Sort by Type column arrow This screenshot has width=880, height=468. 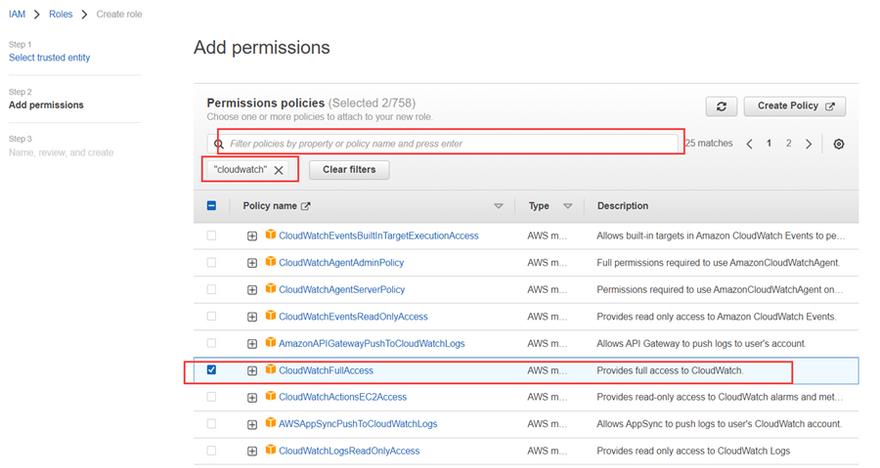567,206
